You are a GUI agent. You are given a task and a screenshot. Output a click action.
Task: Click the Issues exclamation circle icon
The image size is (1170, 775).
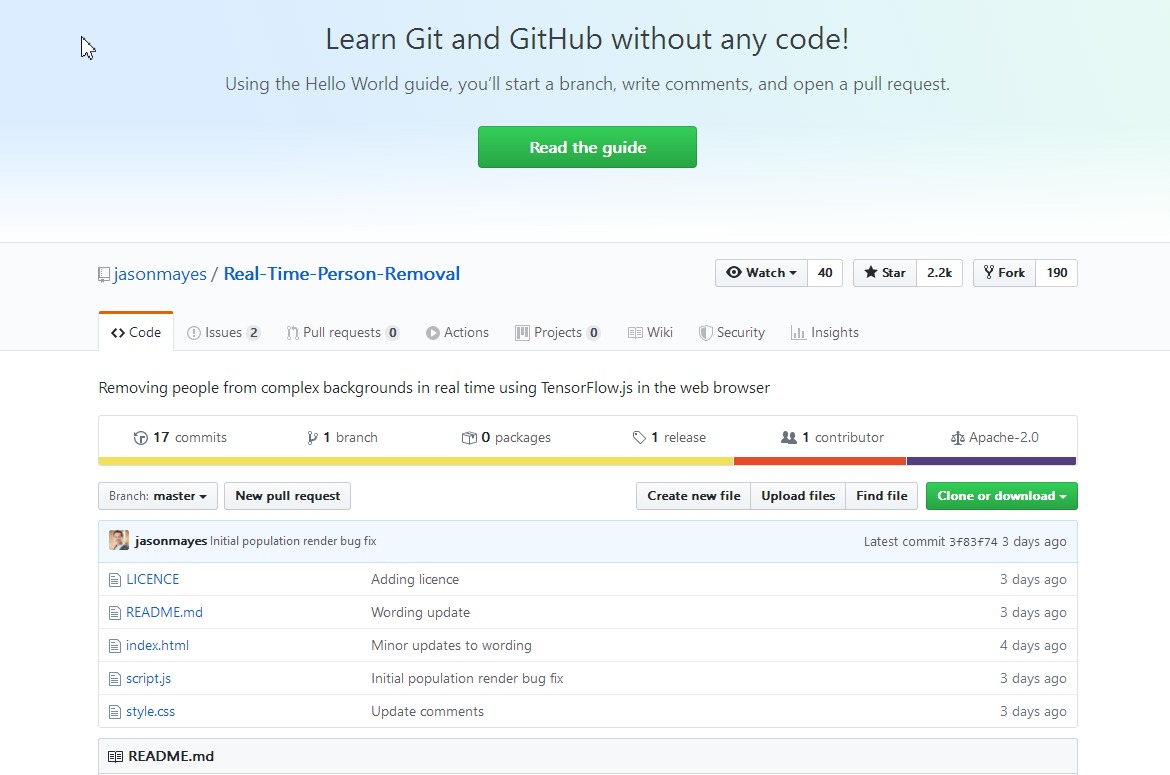(194, 333)
